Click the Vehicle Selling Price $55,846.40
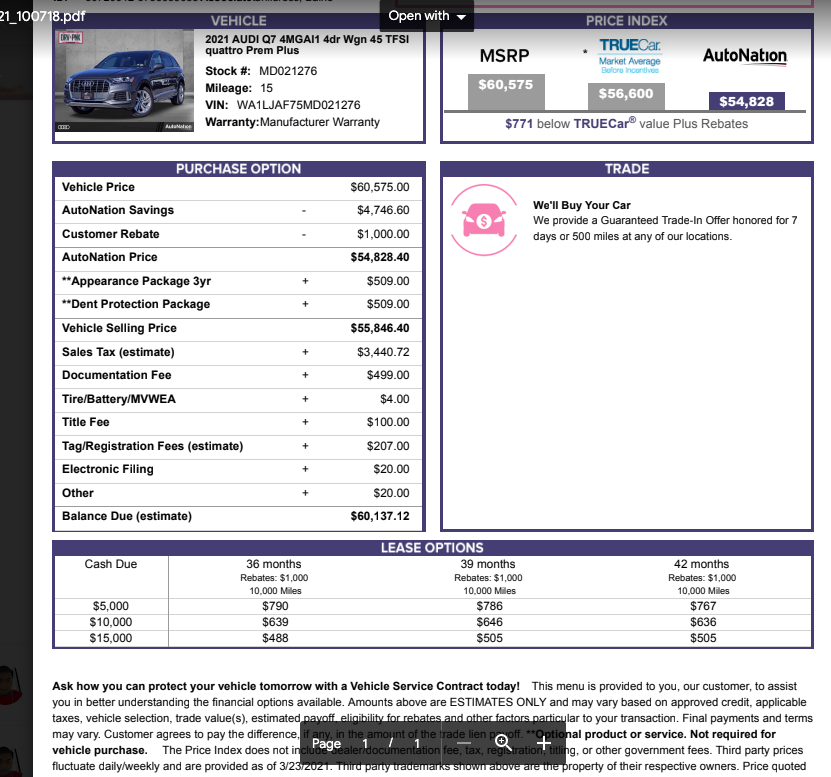 tap(379, 328)
